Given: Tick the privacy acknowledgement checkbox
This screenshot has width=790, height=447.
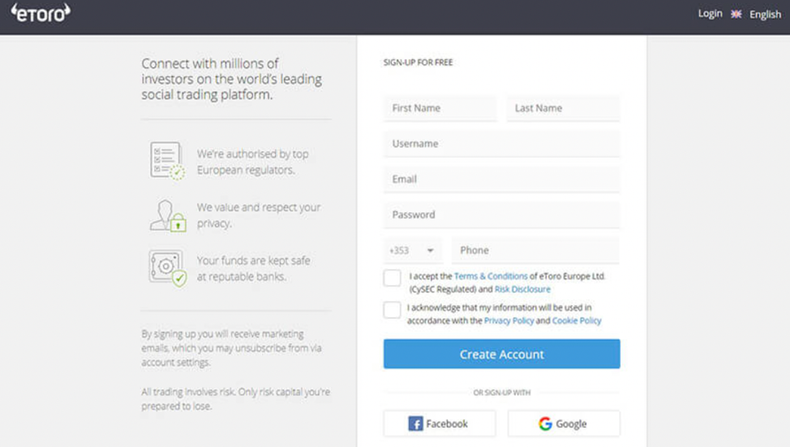Looking at the screenshot, I should [392, 310].
